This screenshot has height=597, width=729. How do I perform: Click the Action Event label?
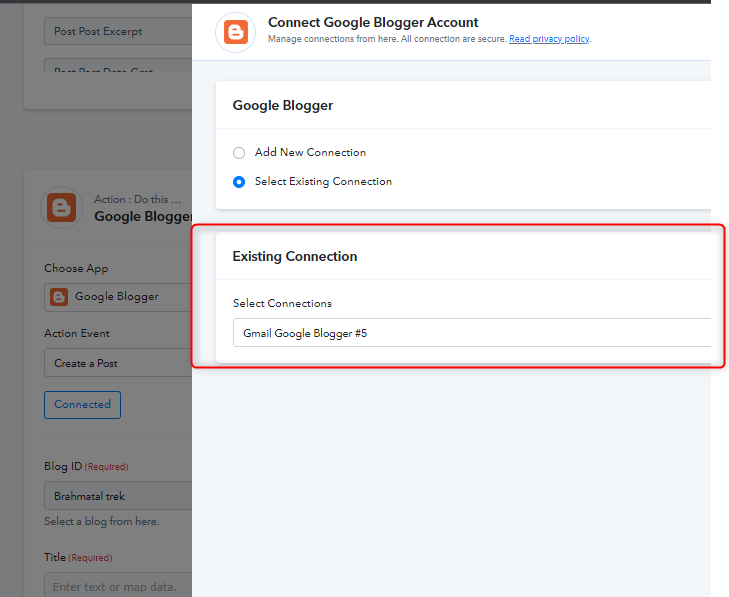point(77,333)
